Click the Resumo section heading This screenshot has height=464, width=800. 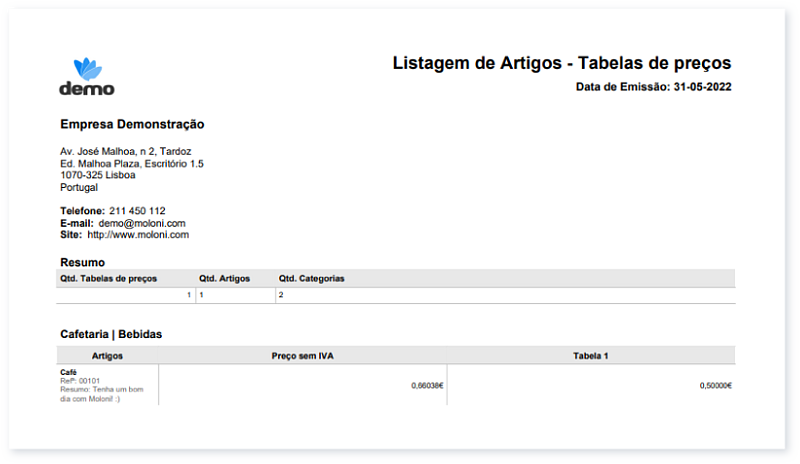pyautogui.click(x=82, y=262)
